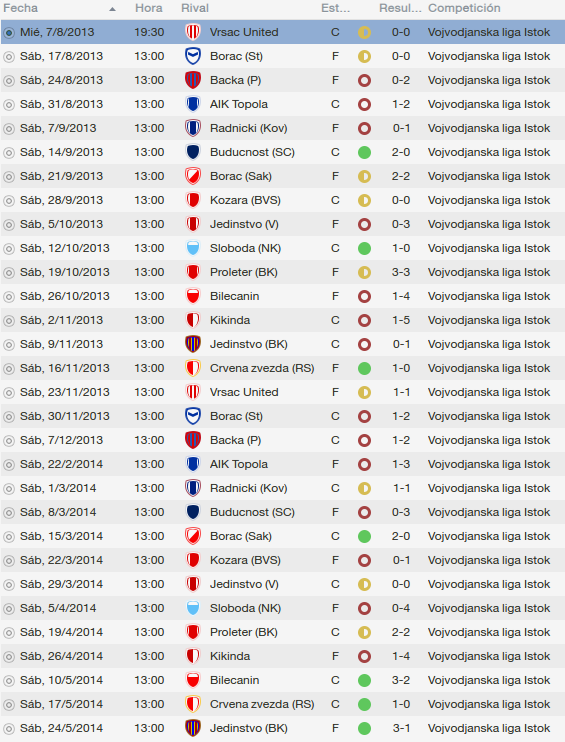Click Sloboda (NK) light blue crest on 12/10/2013

point(193,248)
